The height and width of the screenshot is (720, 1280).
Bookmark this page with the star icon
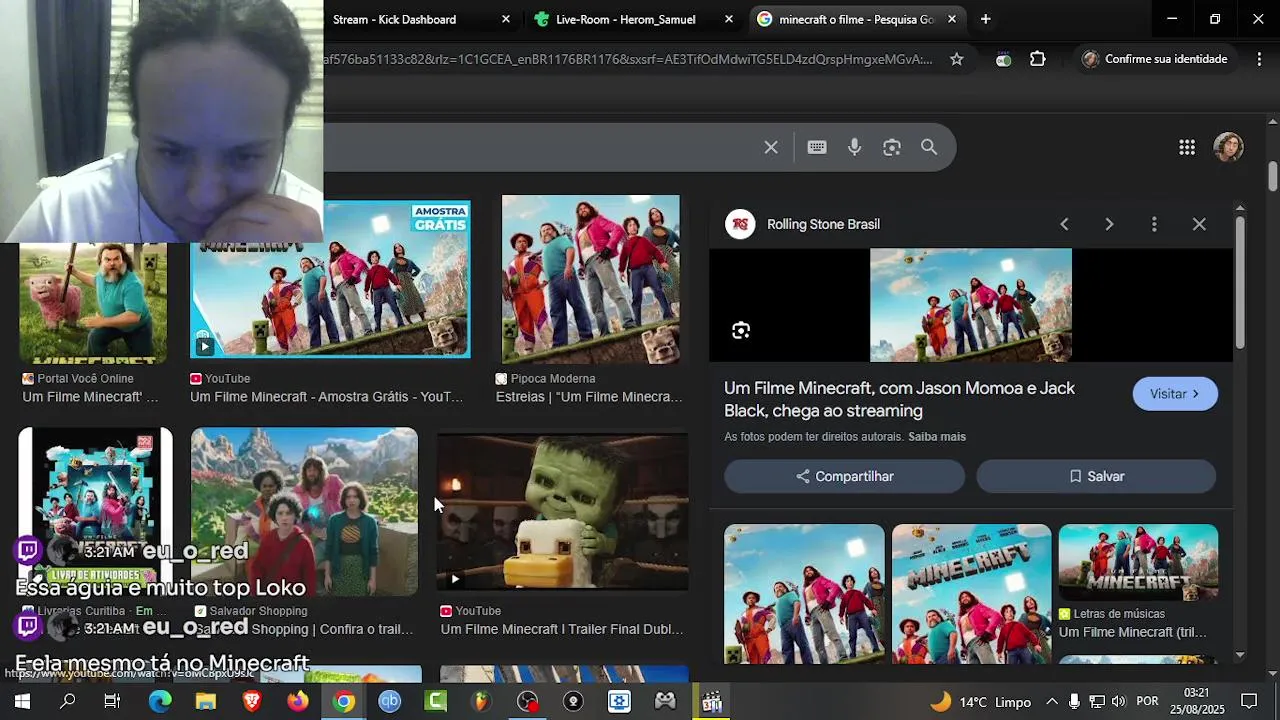(x=957, y=59)
